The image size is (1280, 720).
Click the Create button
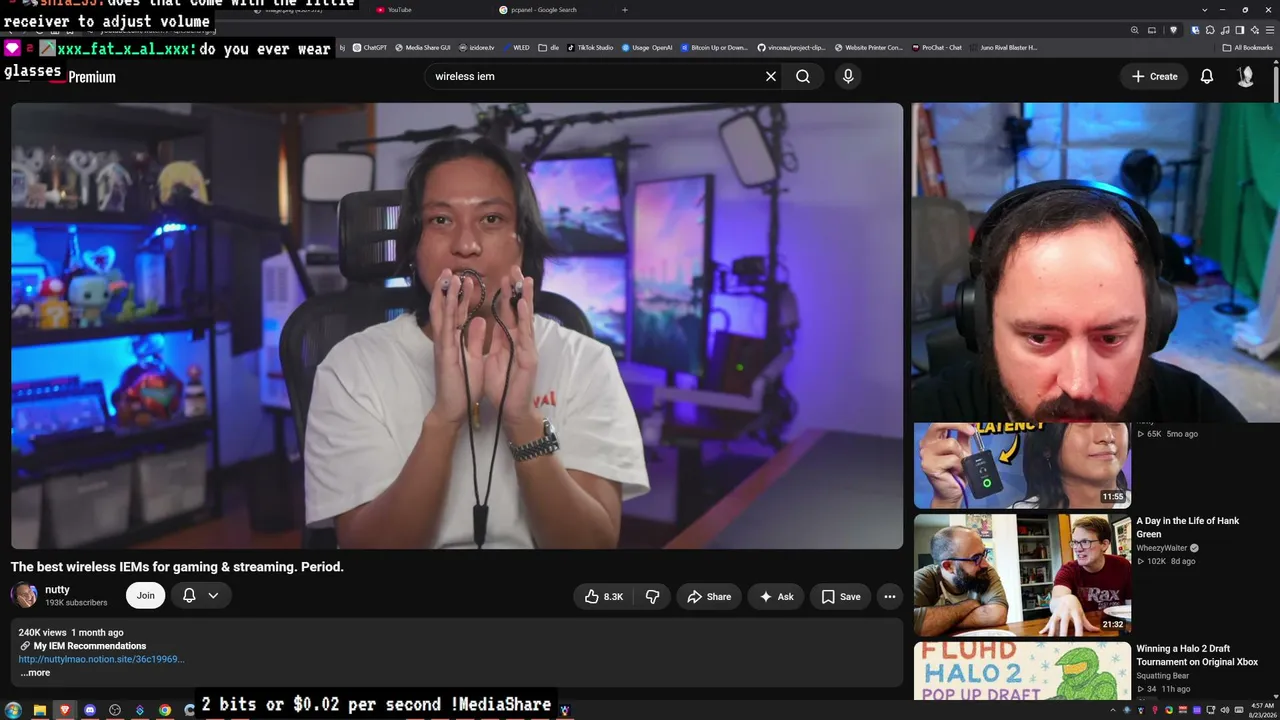(x=1155, y=76)
